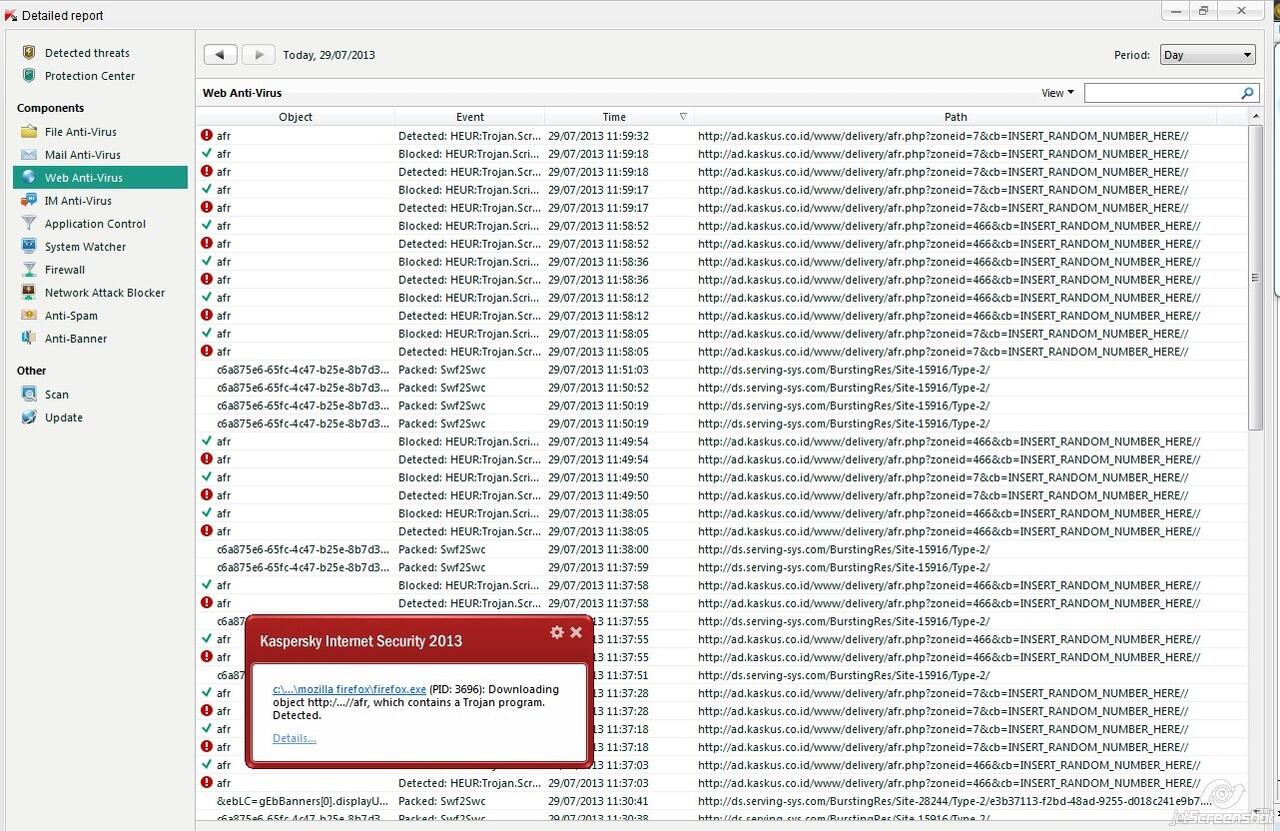The width and height of the screenshot is (1280, 831).
Task: Open Details link in popup
Action: tap(294, 738)
